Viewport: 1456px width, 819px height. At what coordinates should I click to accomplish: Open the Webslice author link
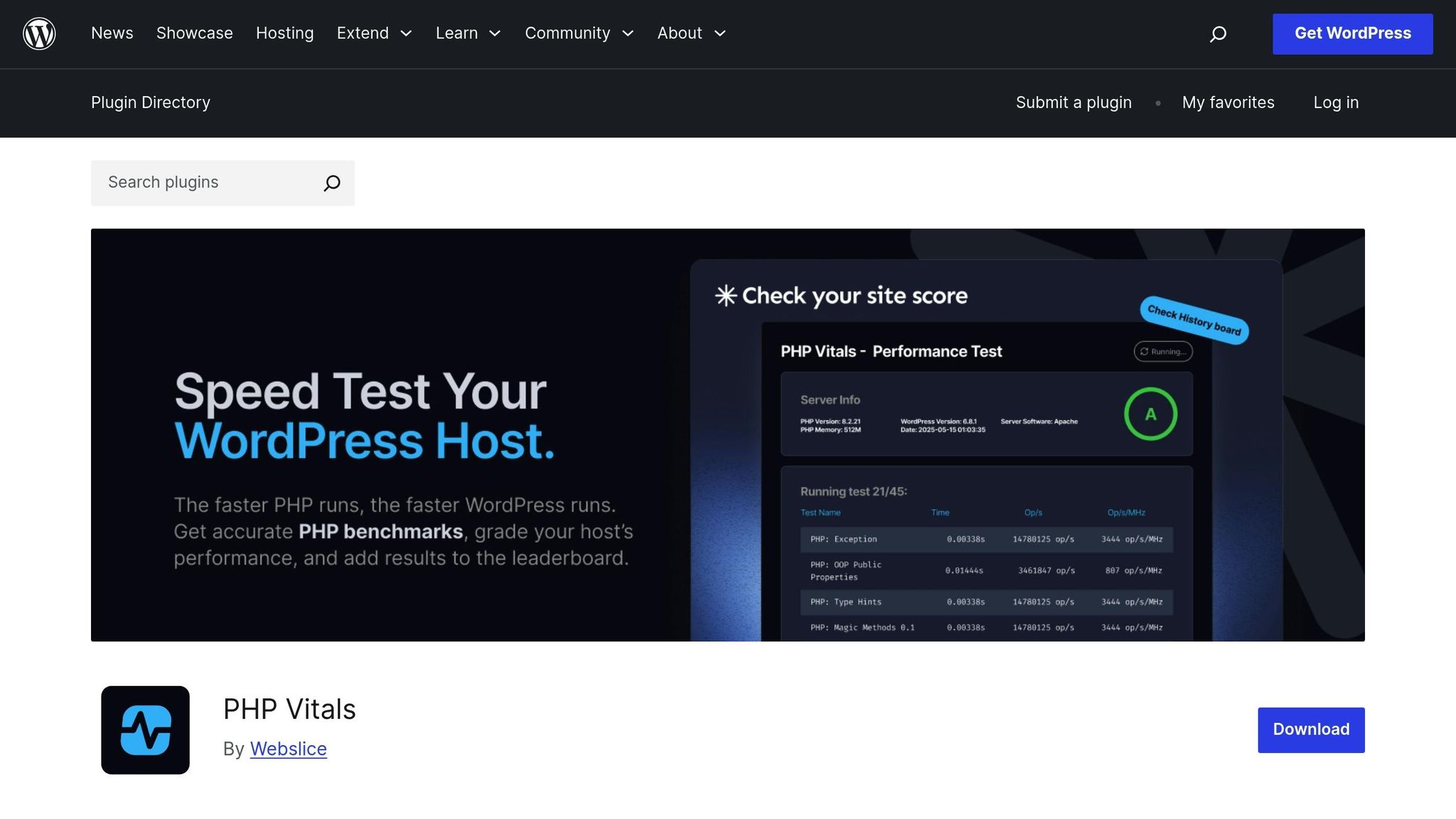coord(288,749)
